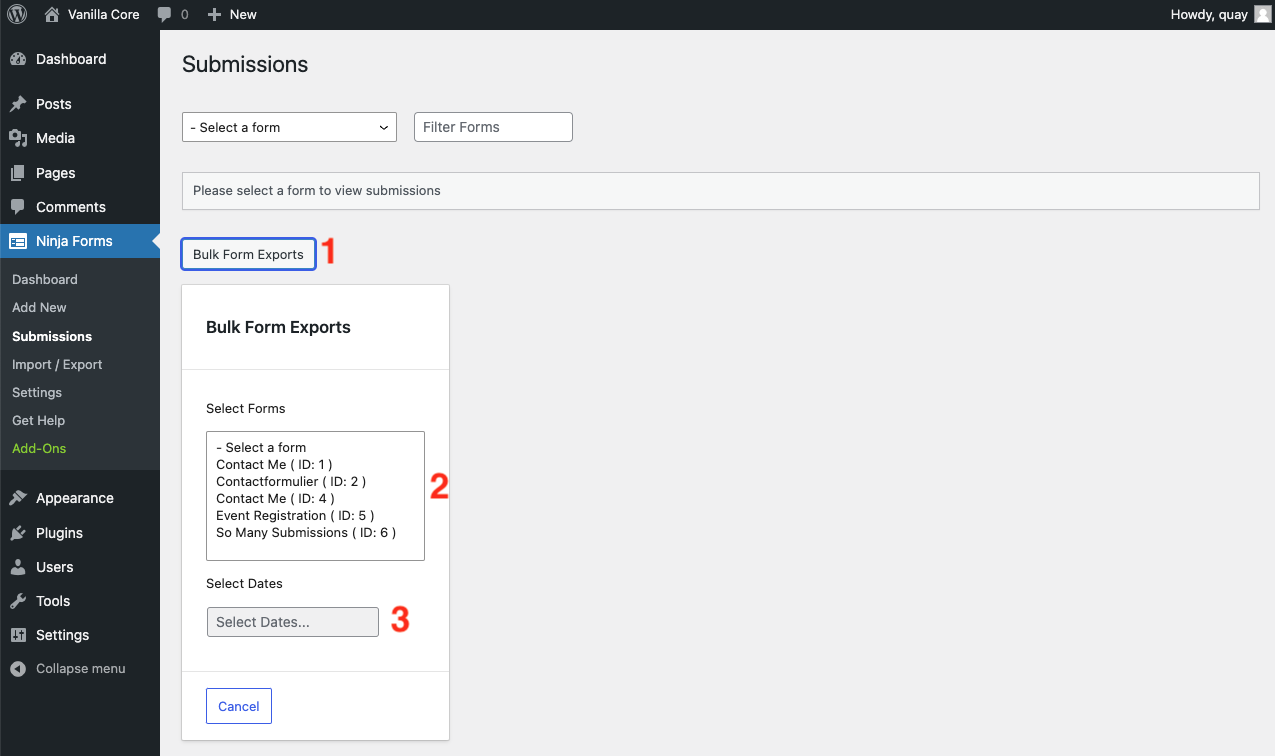The width and height of the screenshot is (1275, 756).
Task: Open the Appearance brush icon
Action: (x=17, y=498)
